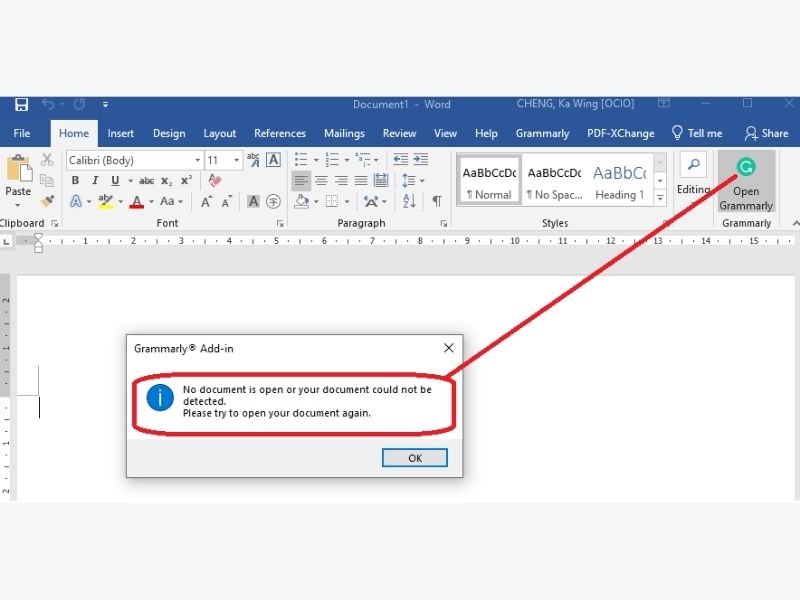Screen dimensions: 800x600
Task: Click Decrease Indent icon
Action: pos(401,160)
